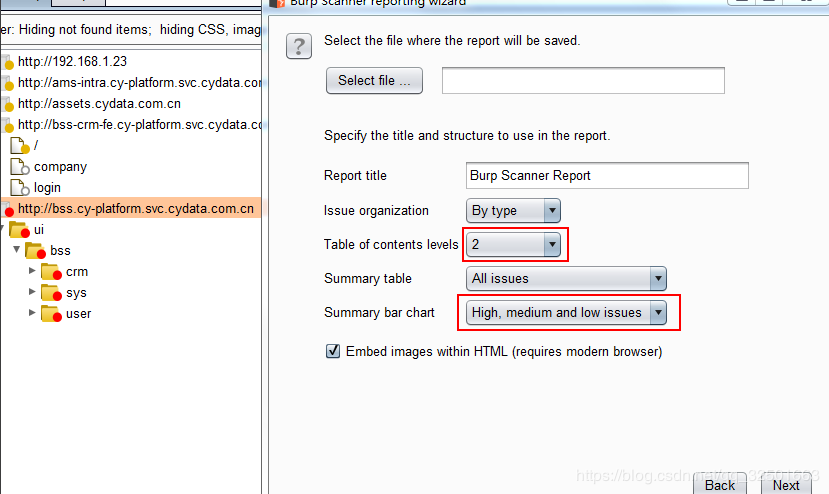Expand the crm folder arrow
Image resolution: width=829 pixels, height=494 pixels.
pyautogui.click(x=32, y=270)
